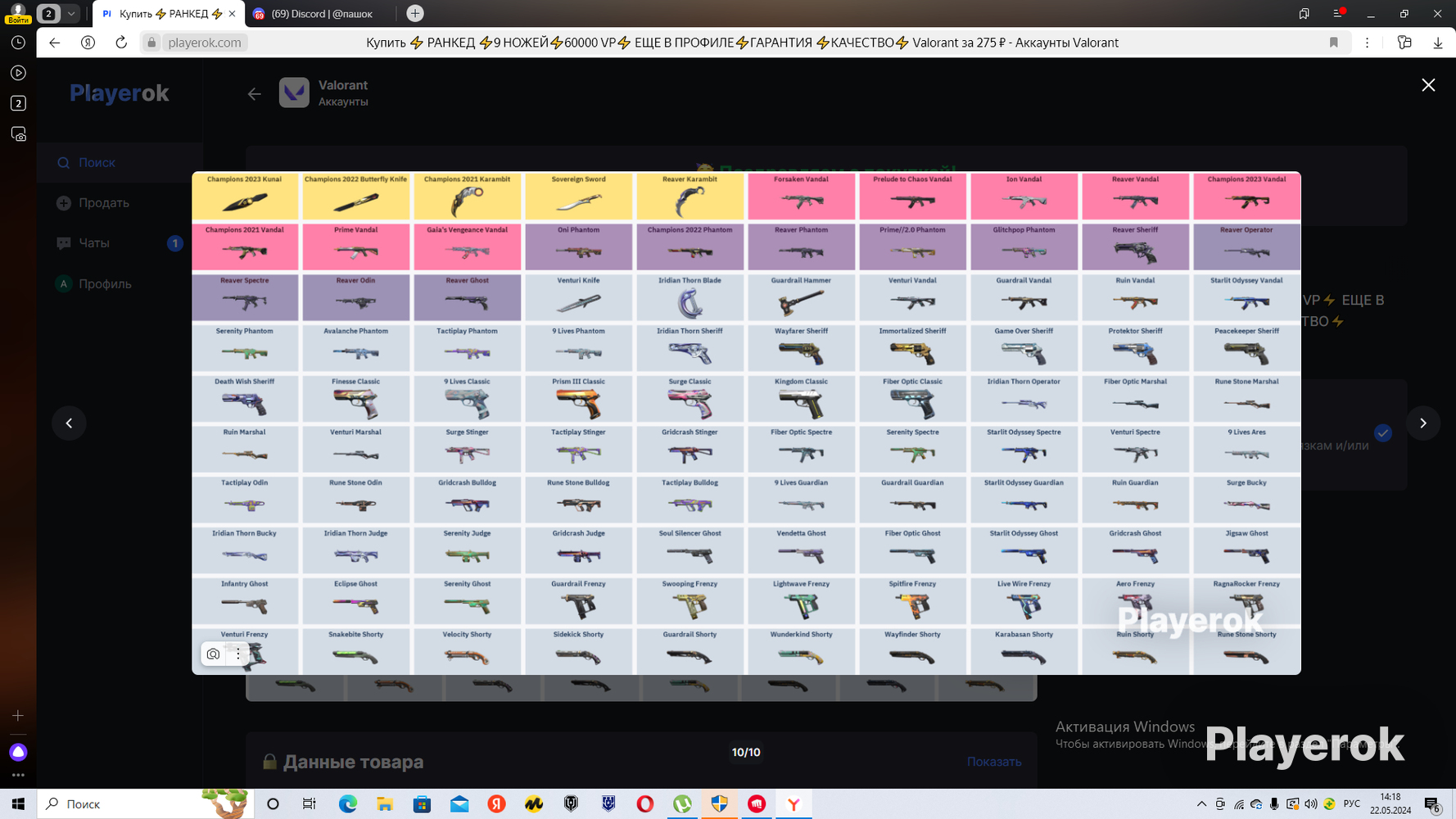Add a sidebar panel with the plus
1456x819 pixels.
point(18,716)
